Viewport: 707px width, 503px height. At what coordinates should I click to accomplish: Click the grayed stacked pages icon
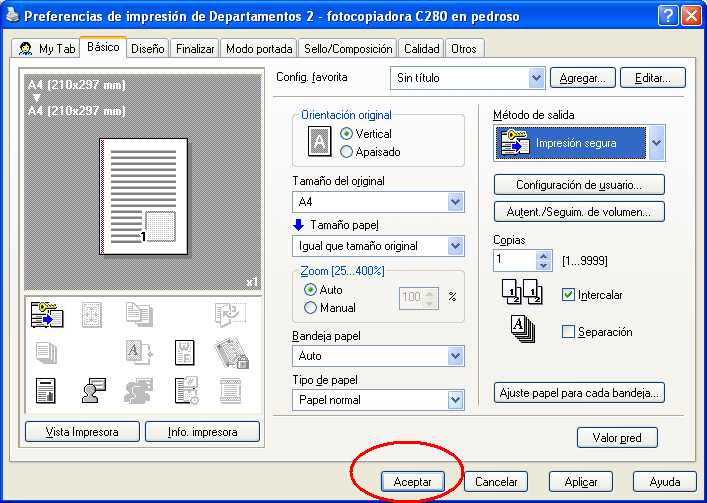46,352
